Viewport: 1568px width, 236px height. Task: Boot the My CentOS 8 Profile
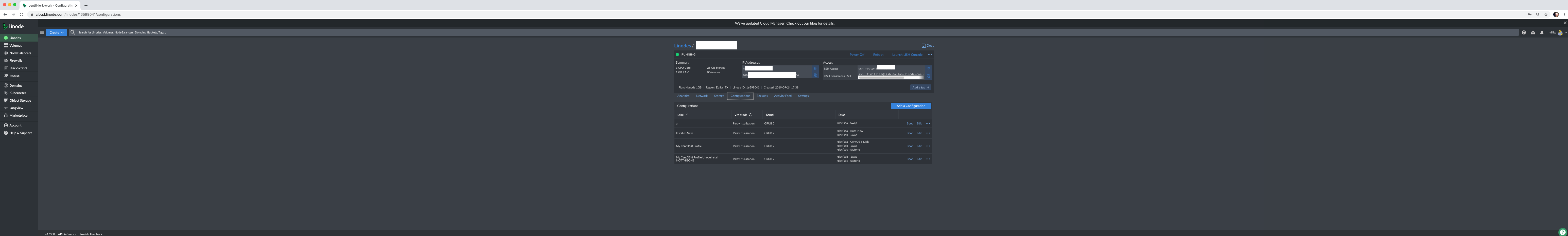pyautogui.click(x=909, y=146)
